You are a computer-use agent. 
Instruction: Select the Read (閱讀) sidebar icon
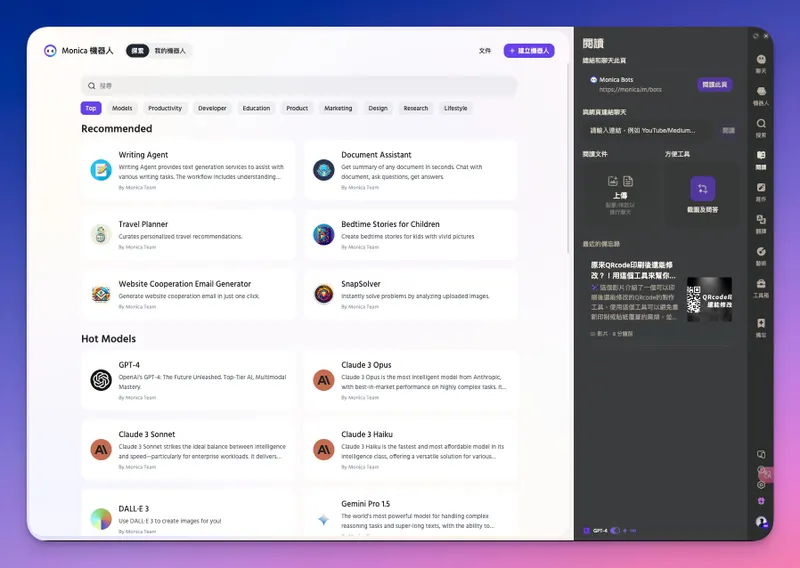761,155
